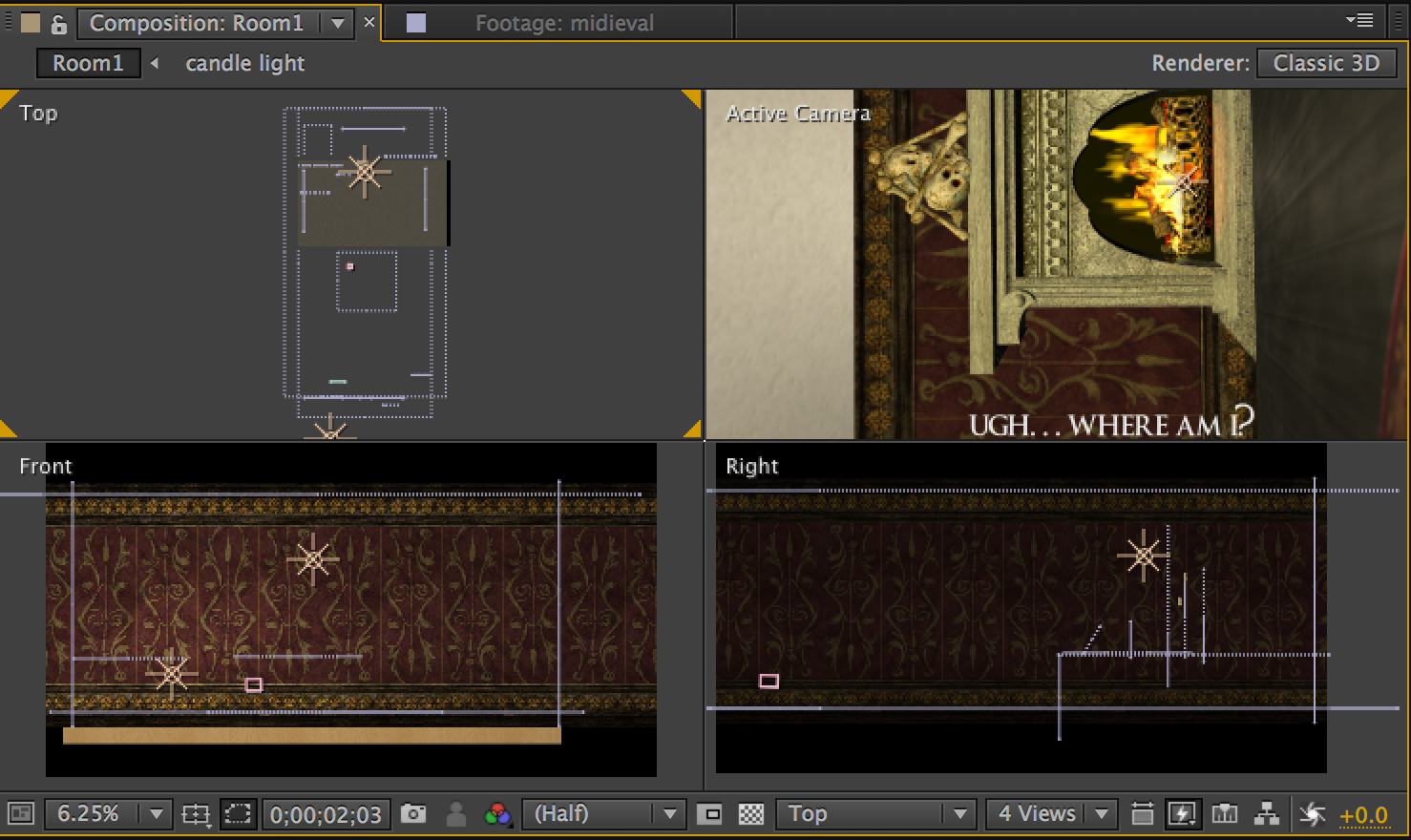The height and width of the screenshot is (840, 1411).
Task: Select the tan floor bar in the Front view
Action: coord(312,735)
